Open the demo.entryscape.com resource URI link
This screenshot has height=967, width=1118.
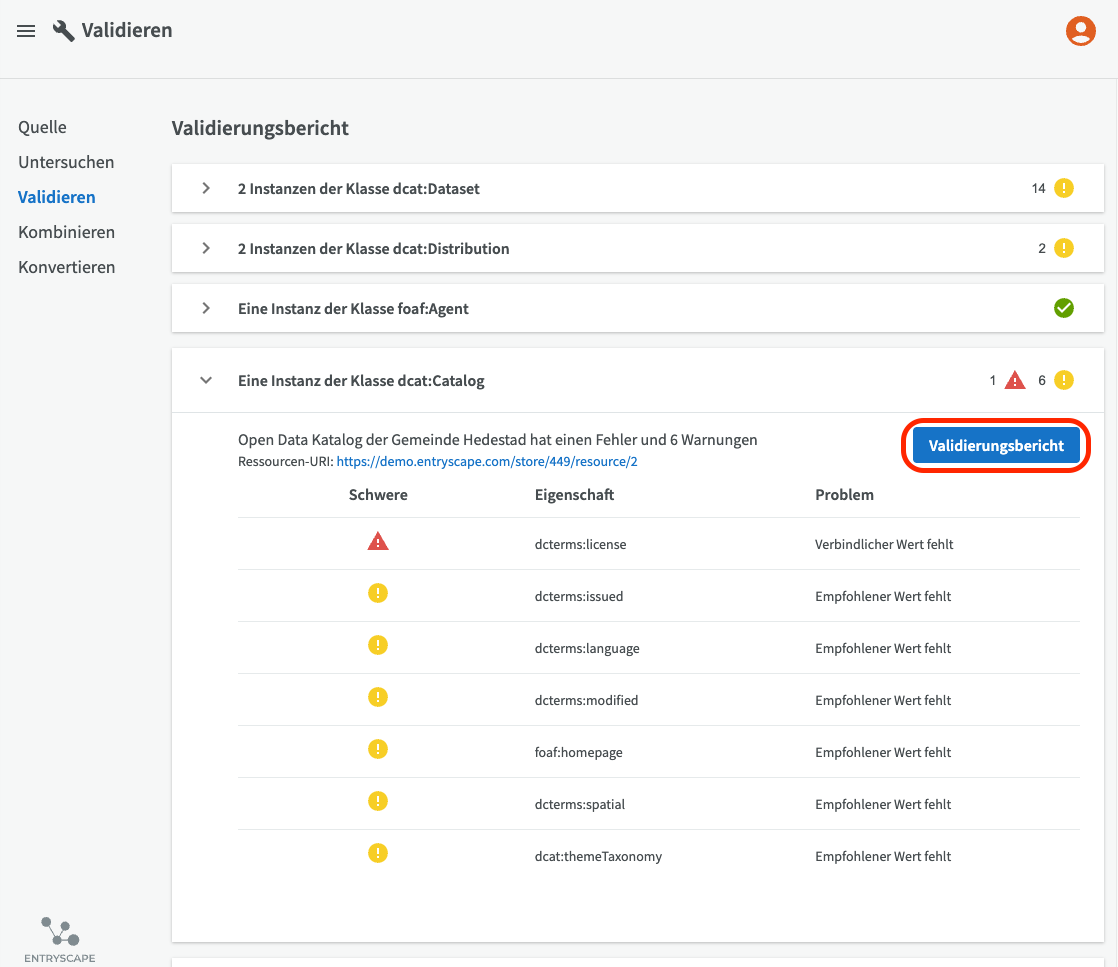coord(486,462)
